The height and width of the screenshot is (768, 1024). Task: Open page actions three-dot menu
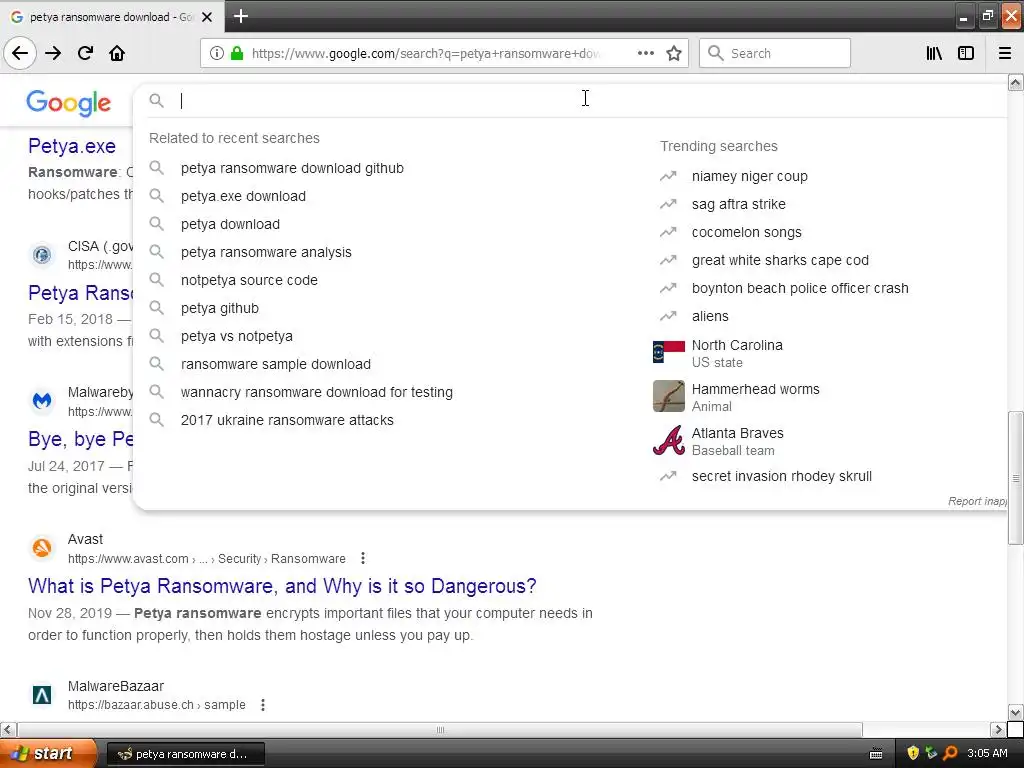tap(645, 53)
